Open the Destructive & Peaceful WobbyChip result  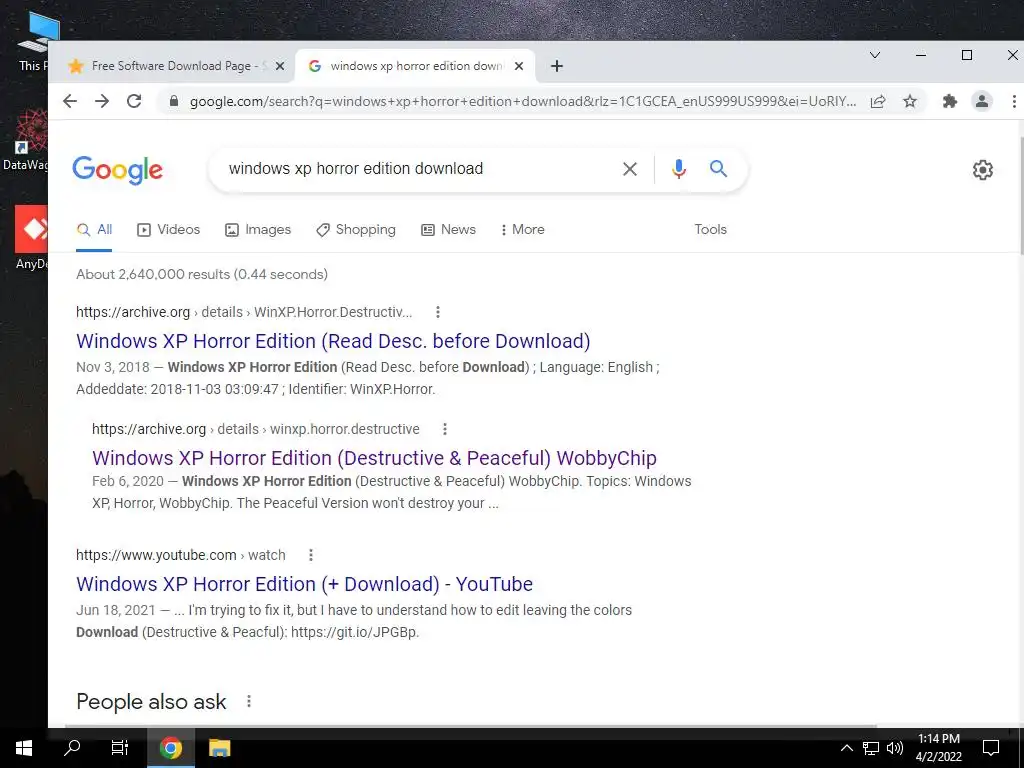click(x=374, y=458)
